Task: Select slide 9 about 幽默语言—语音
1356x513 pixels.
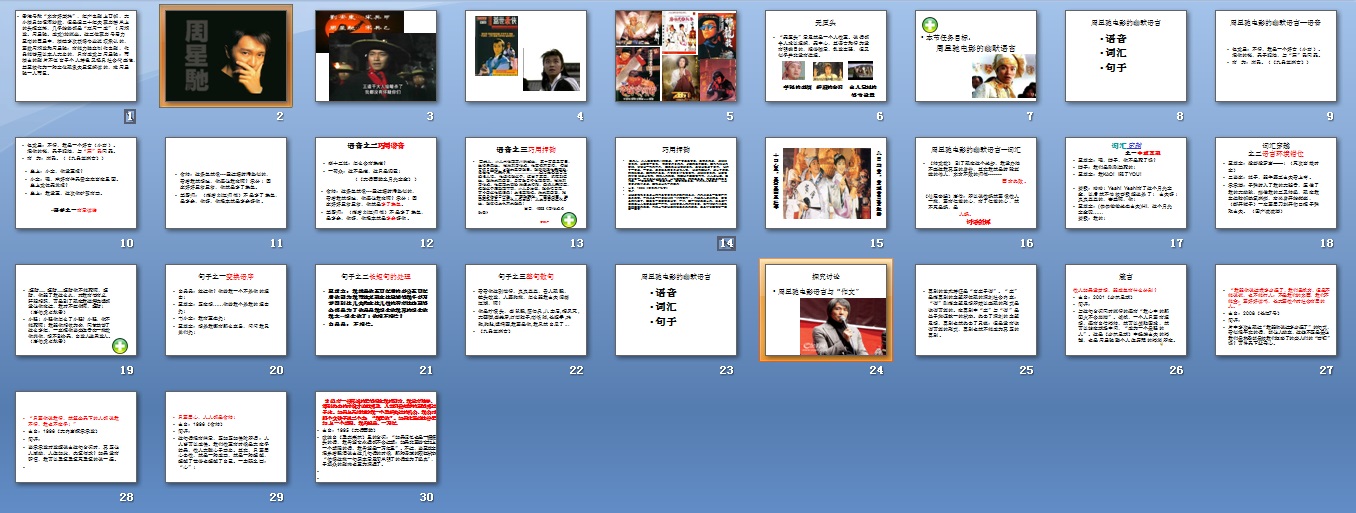Action: point(1277,55)
